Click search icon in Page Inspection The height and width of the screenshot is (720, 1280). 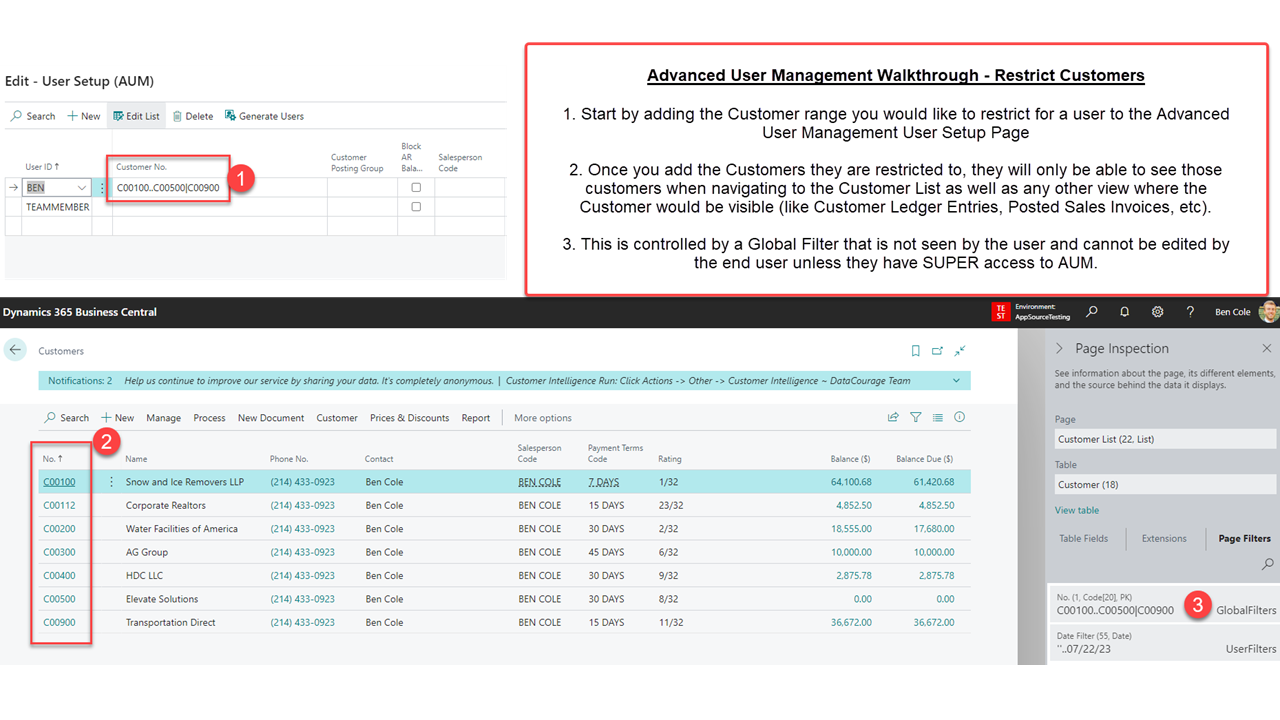1268,565
